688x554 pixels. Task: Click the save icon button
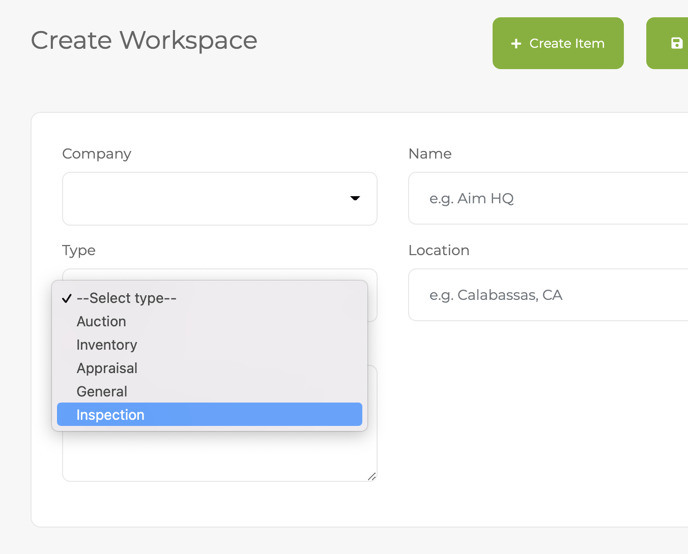[667, 43]
